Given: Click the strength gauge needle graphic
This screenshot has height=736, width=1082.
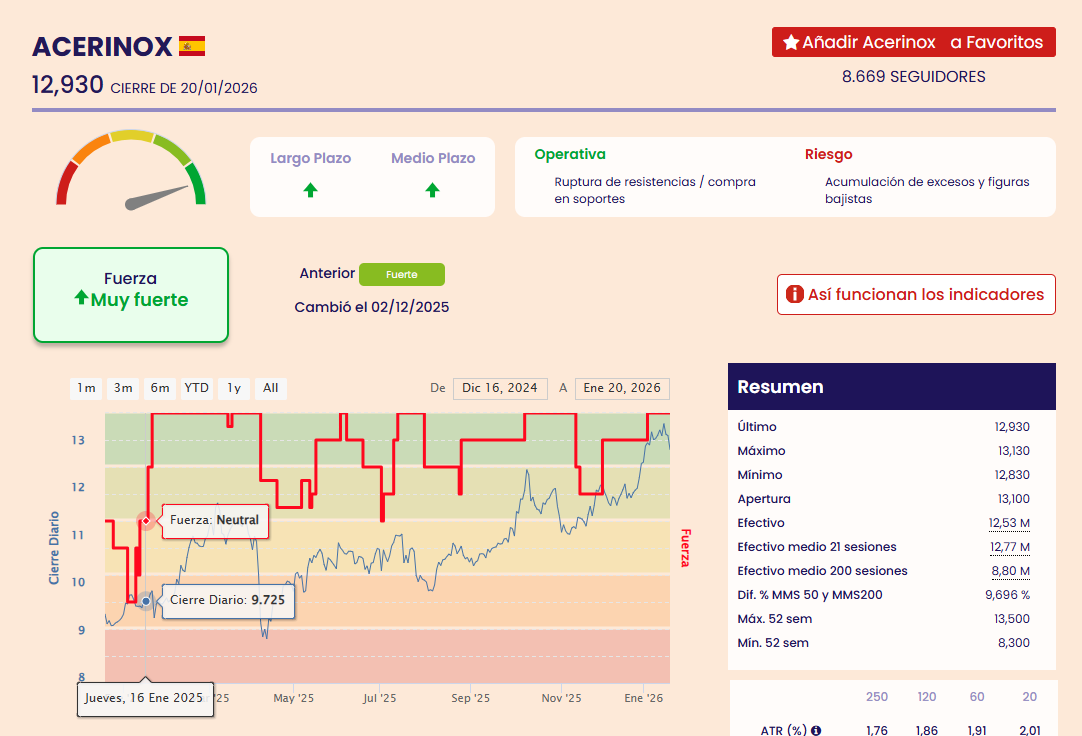Looking at the screenshot, I should (x=157, y=198).
